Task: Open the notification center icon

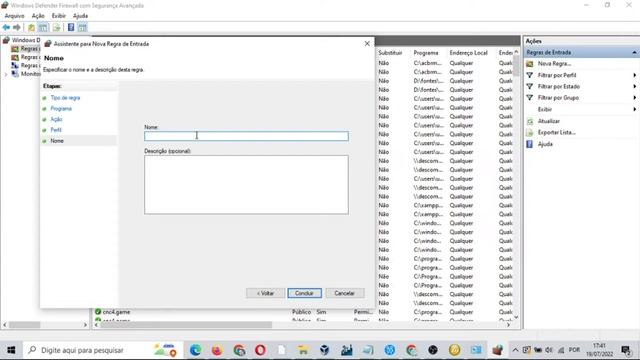Action: coord(626,350)
